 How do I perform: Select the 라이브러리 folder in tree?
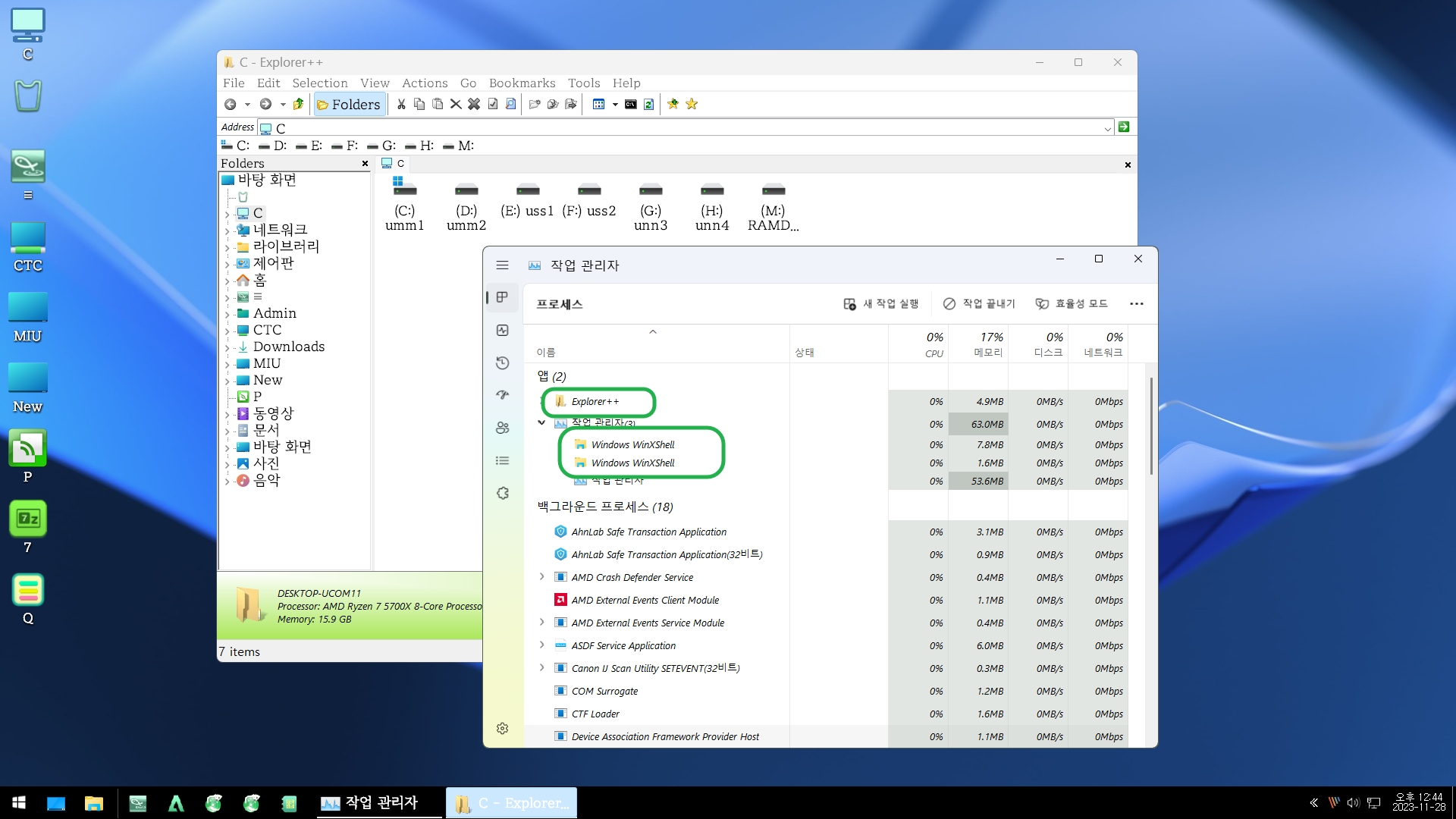coord(286,246)
